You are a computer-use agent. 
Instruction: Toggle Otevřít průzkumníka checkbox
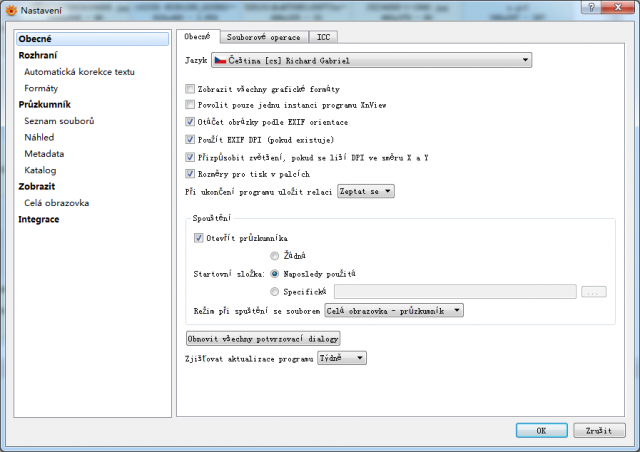[198, 238]
